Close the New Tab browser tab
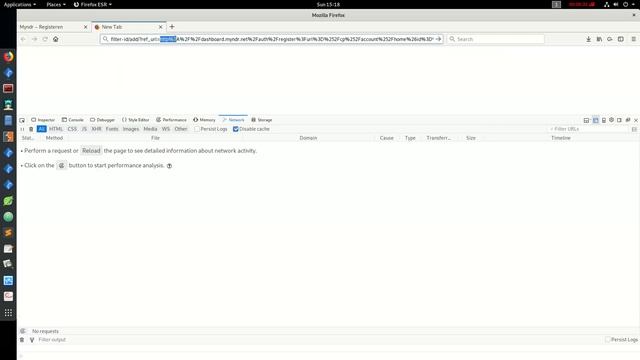This screenshot has width=640, height=360. 160,27
